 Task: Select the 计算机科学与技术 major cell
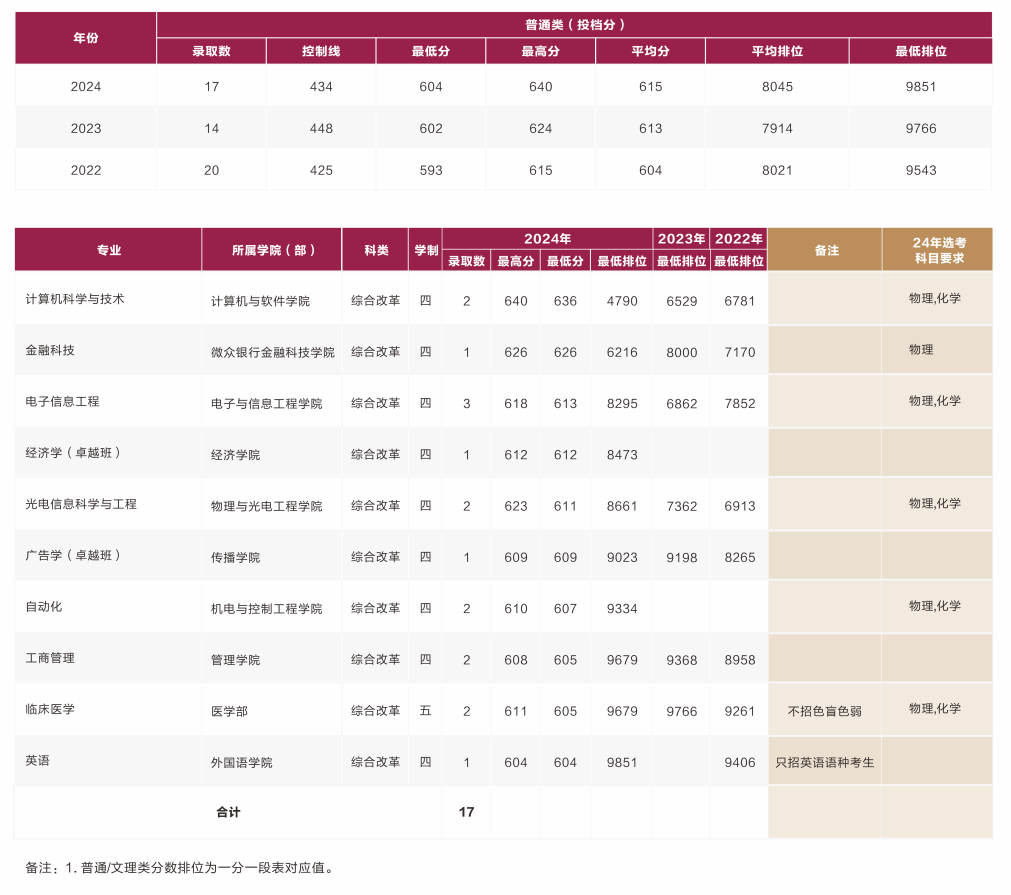click(x=72, y=297)
